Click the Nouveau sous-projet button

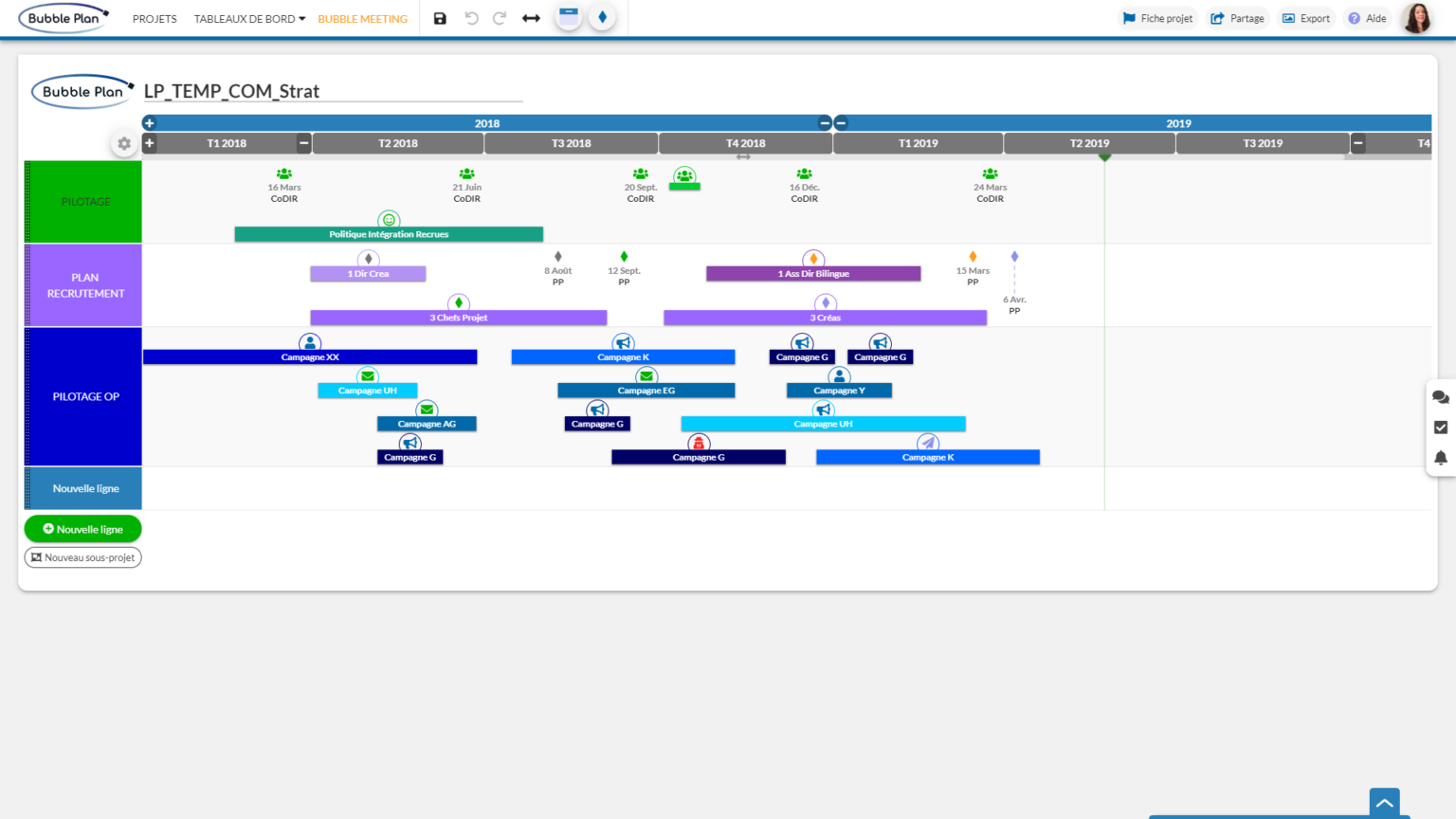point(82,557)
